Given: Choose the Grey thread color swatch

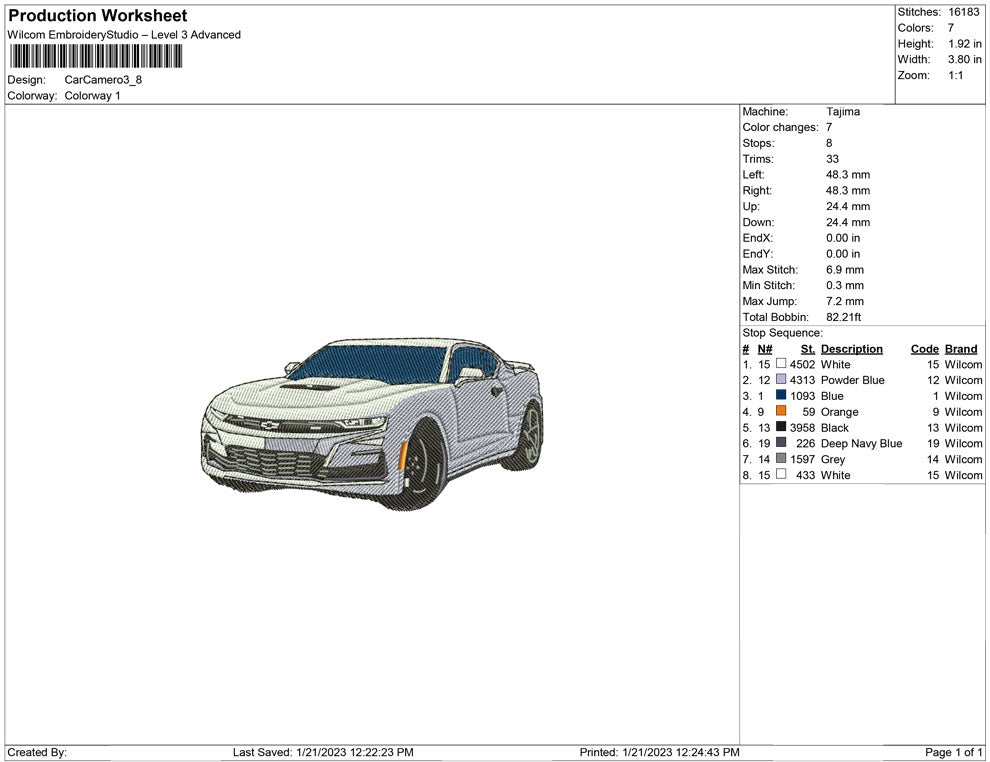Looking at the screenshot, I should [x=781, y=460].
